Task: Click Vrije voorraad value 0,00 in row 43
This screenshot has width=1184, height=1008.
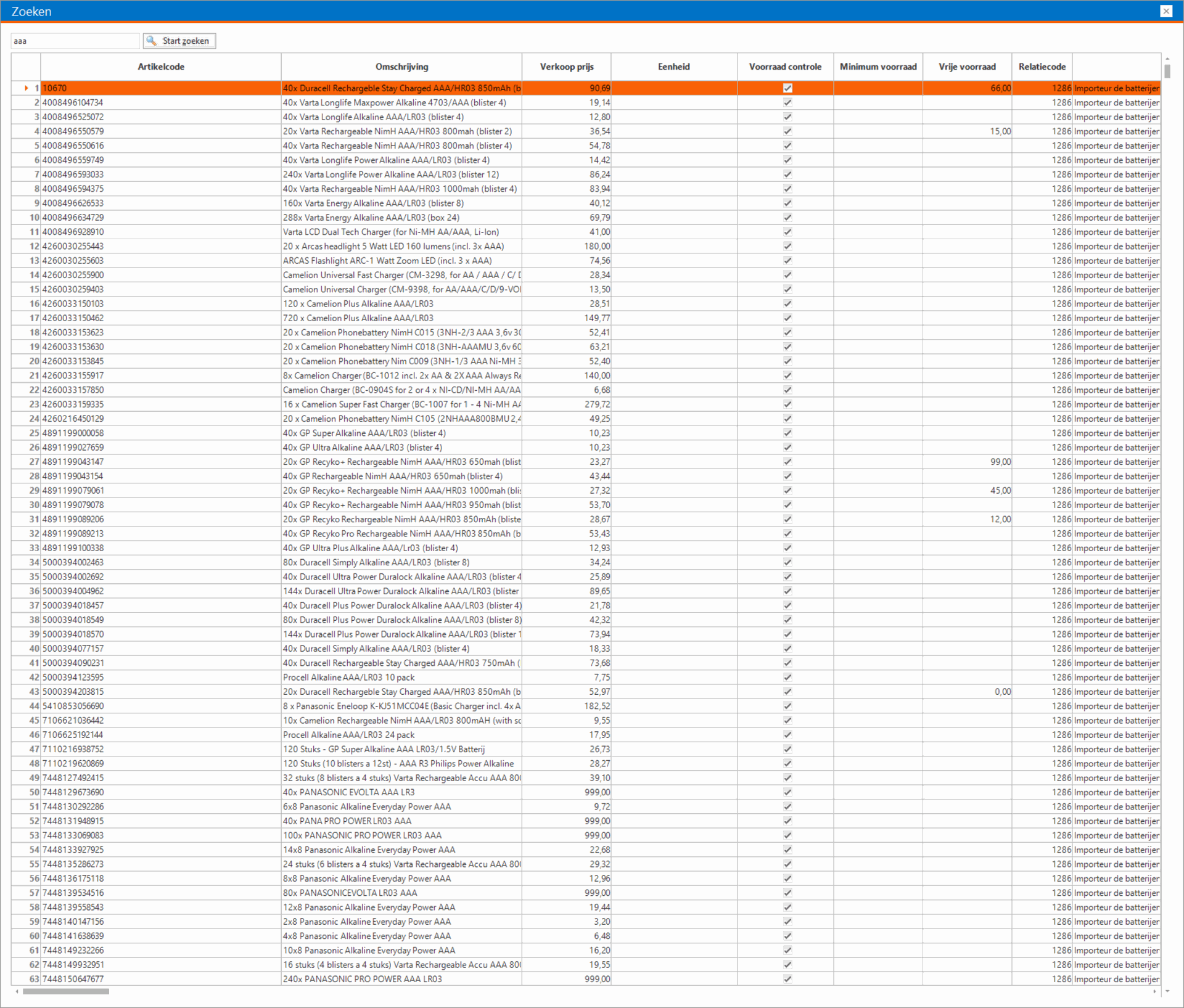Action: tap(1003, 692)
